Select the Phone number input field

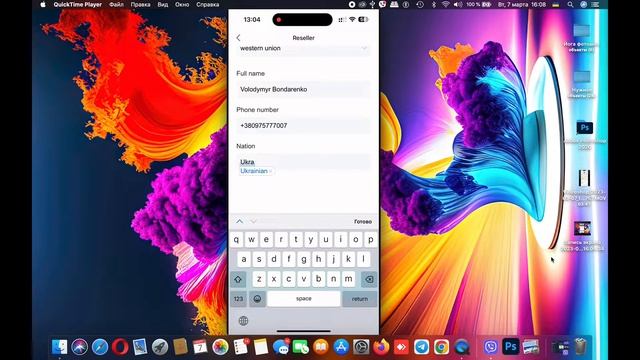pyautogui.click(x=303, y=125)
